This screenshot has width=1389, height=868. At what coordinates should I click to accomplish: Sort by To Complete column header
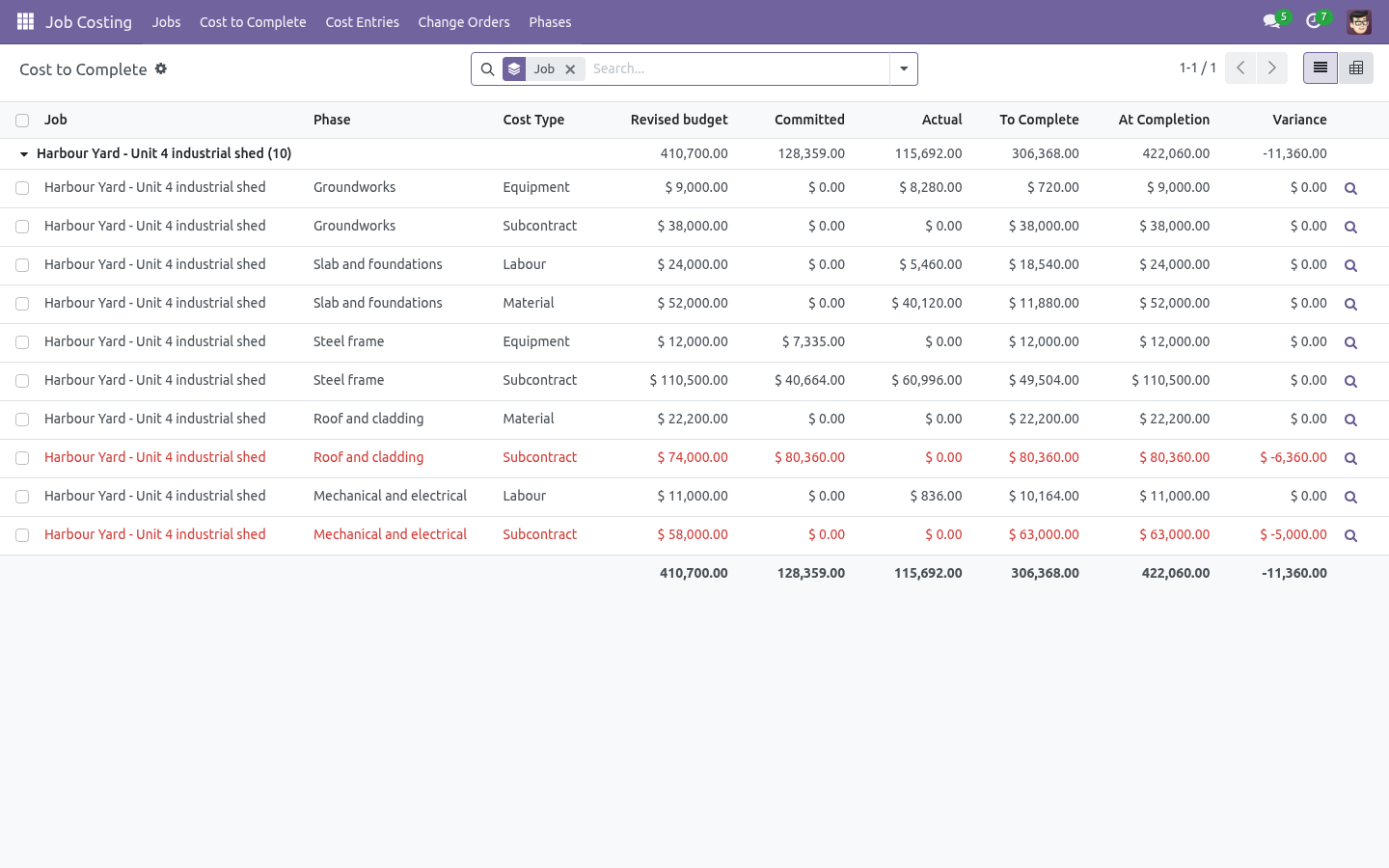[1039, 120]
